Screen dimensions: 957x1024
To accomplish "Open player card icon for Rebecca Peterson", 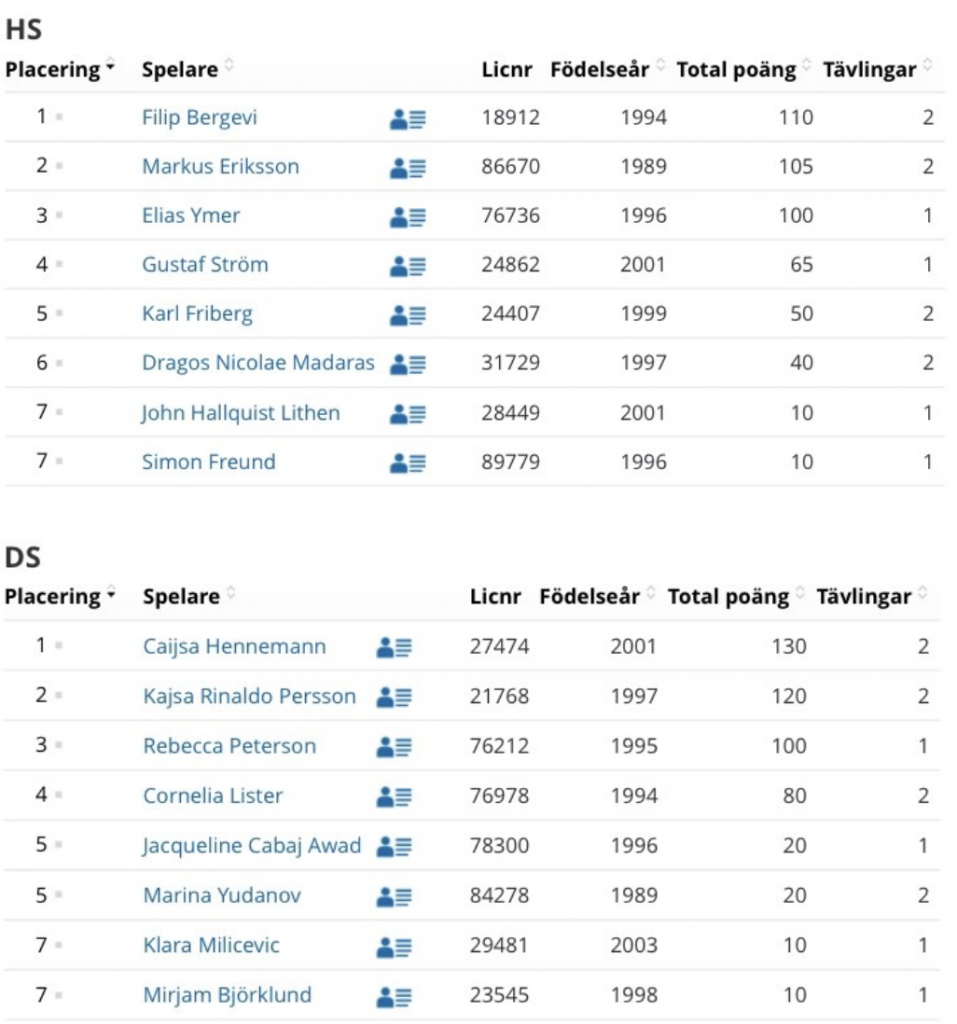I will 394,747.
